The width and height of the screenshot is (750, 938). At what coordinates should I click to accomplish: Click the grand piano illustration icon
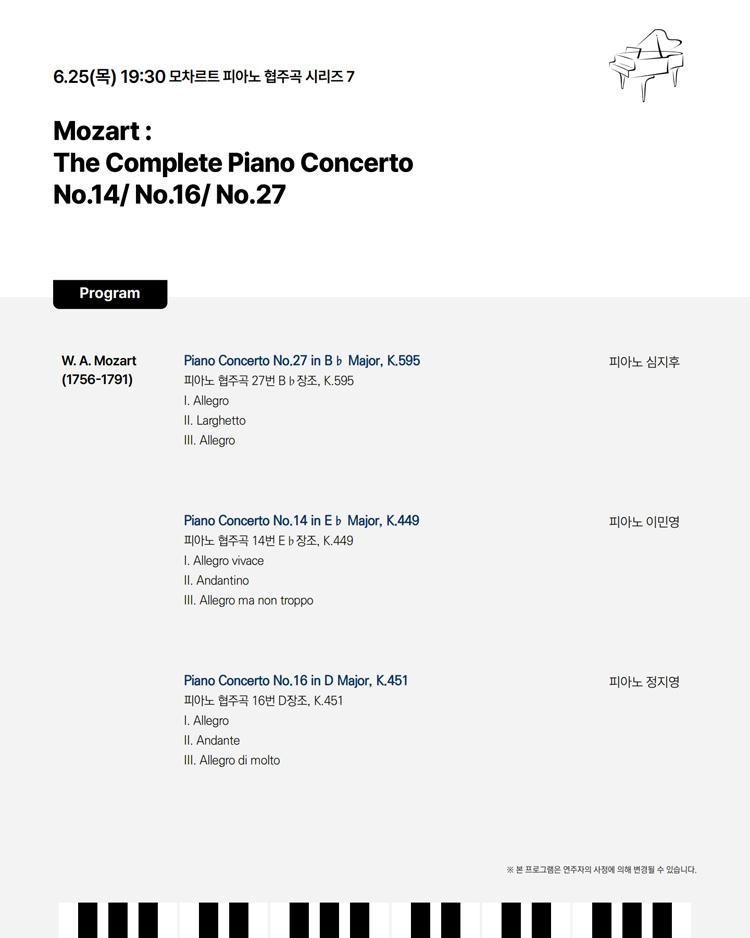click(646, 64)
